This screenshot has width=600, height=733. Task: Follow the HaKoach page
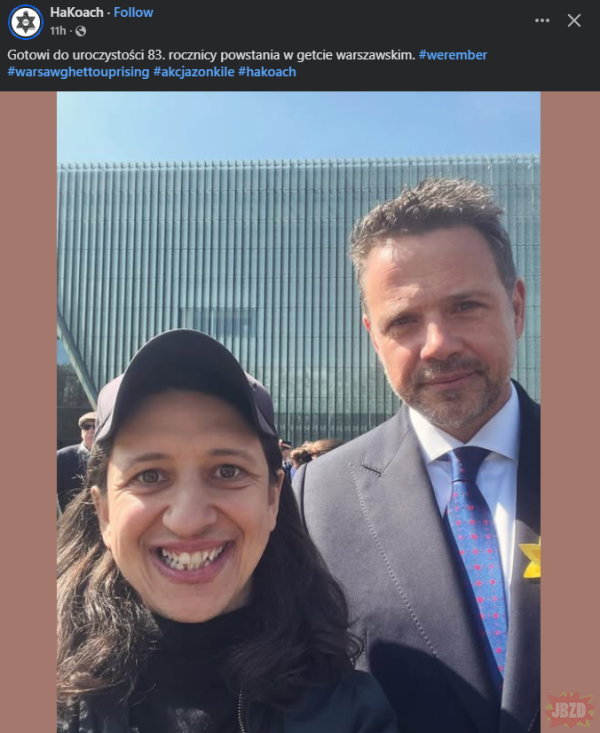click(133, 12)
